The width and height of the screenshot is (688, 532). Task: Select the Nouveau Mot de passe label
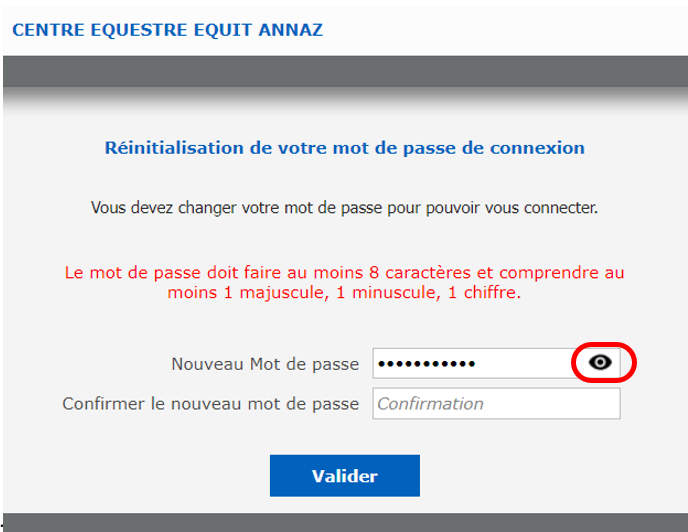point(265,364)
